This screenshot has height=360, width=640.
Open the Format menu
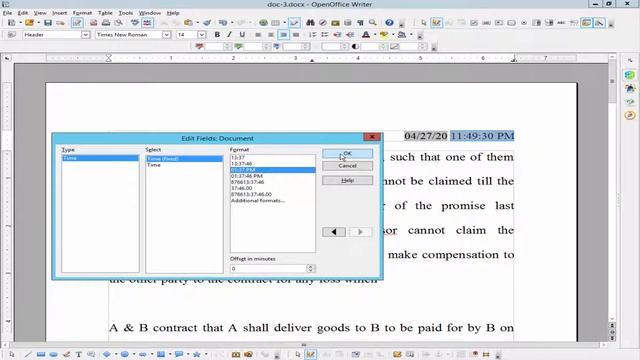(x=82, y=13)
